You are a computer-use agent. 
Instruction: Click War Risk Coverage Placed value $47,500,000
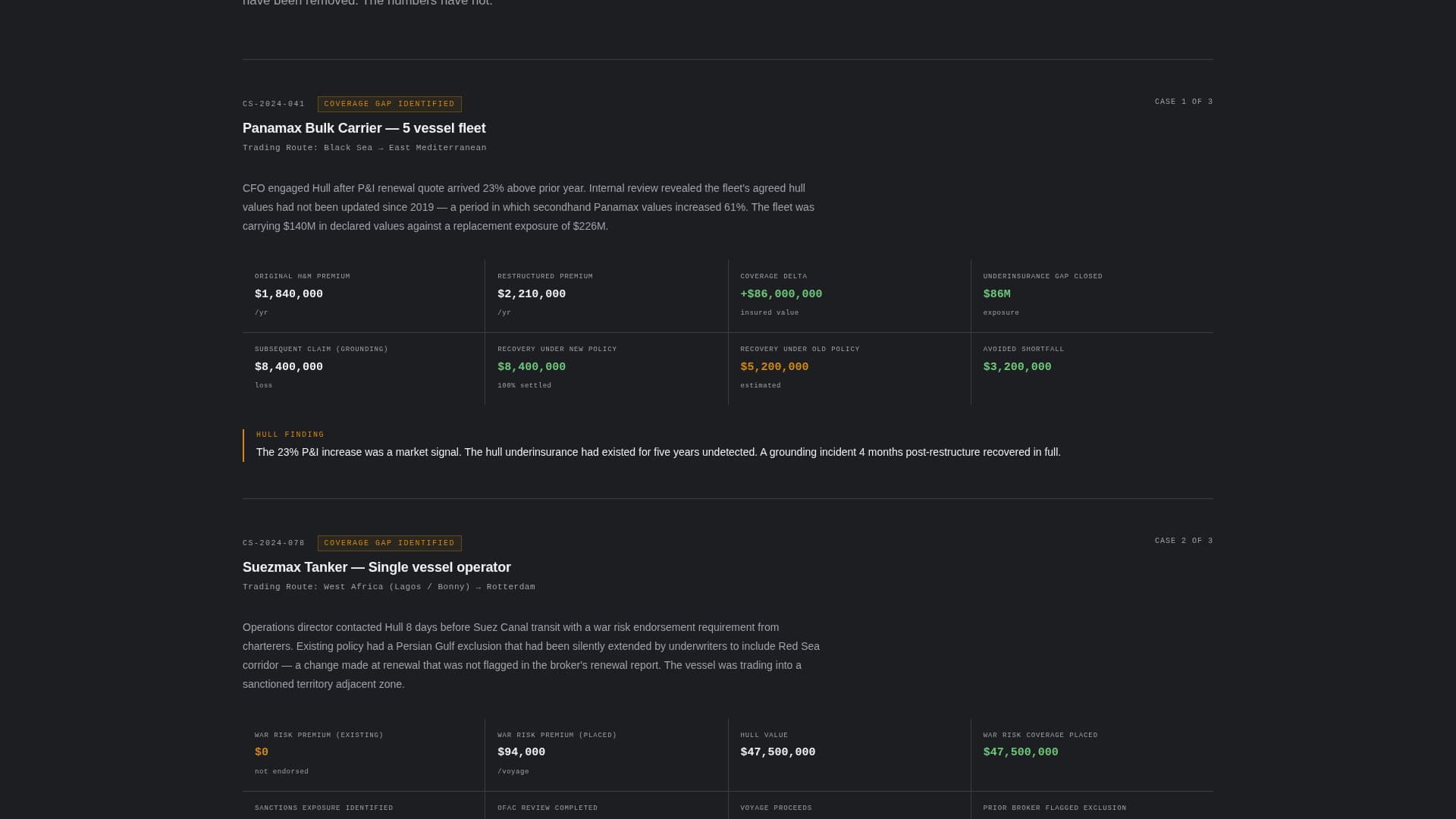click(x=1021, y=752)
